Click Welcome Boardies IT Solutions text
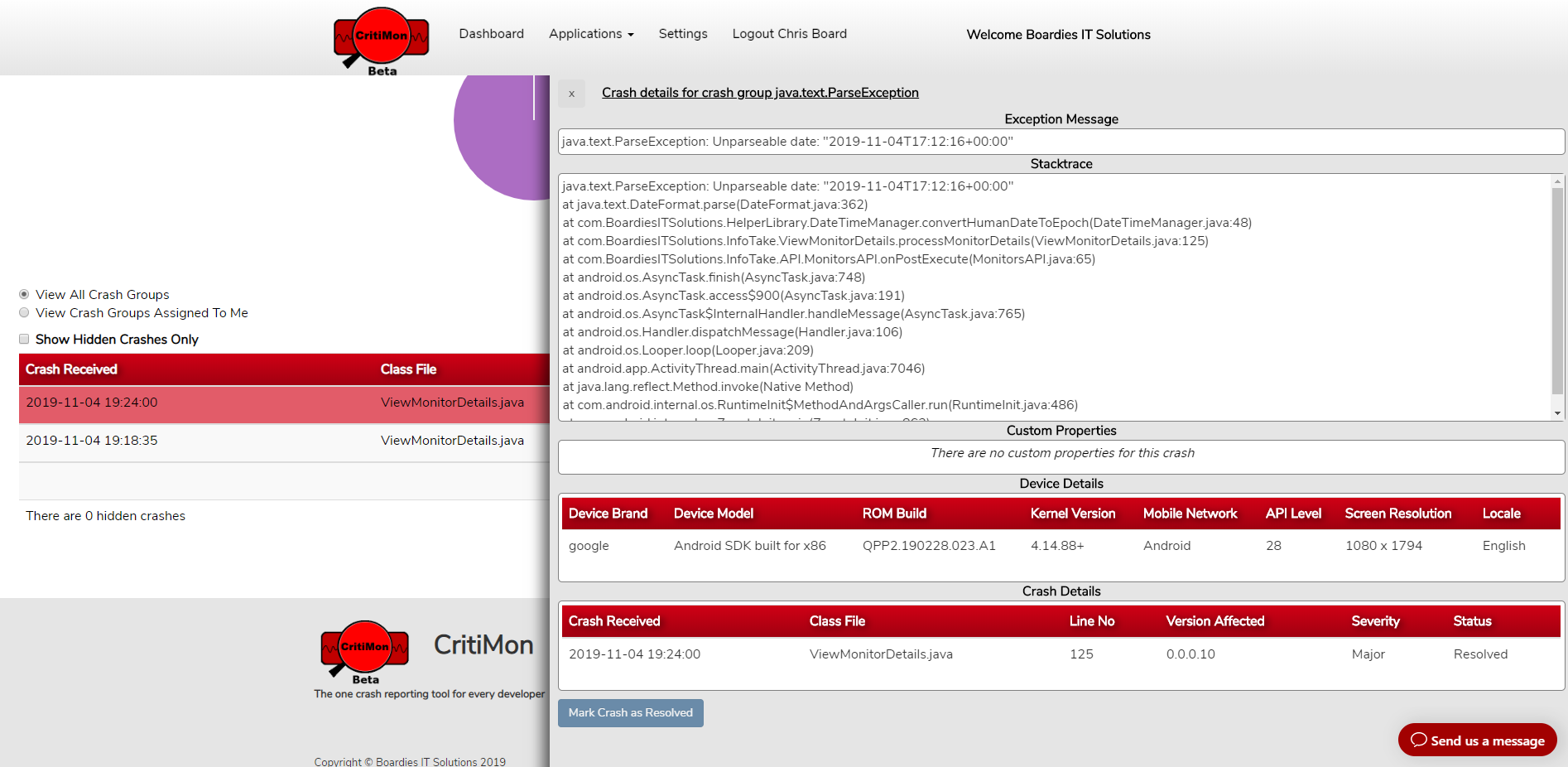 [x=1058, y=35]
